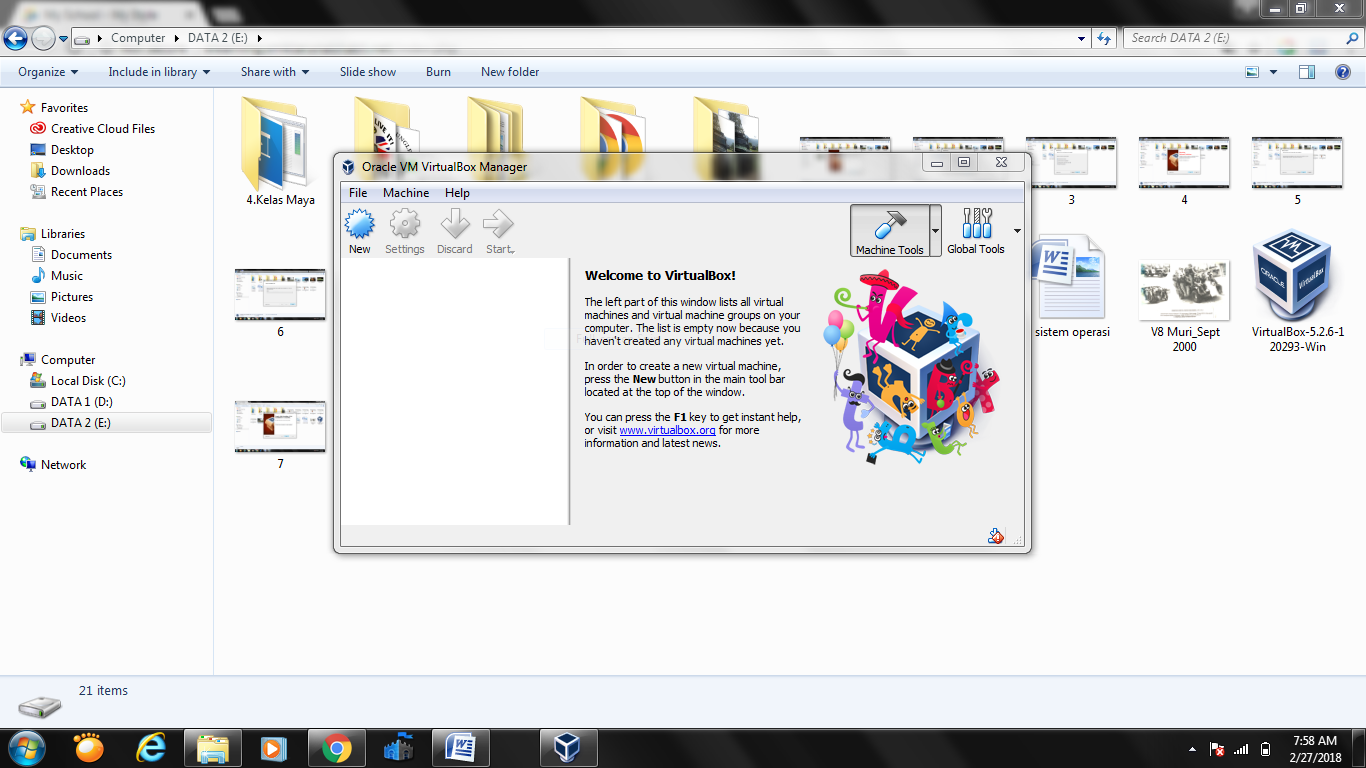The height and width of the screenshot is (768, 1366).
Task: Expand the Machine Tools dropdown arrow
Action: pyautogui.click(x=936, y=231)
